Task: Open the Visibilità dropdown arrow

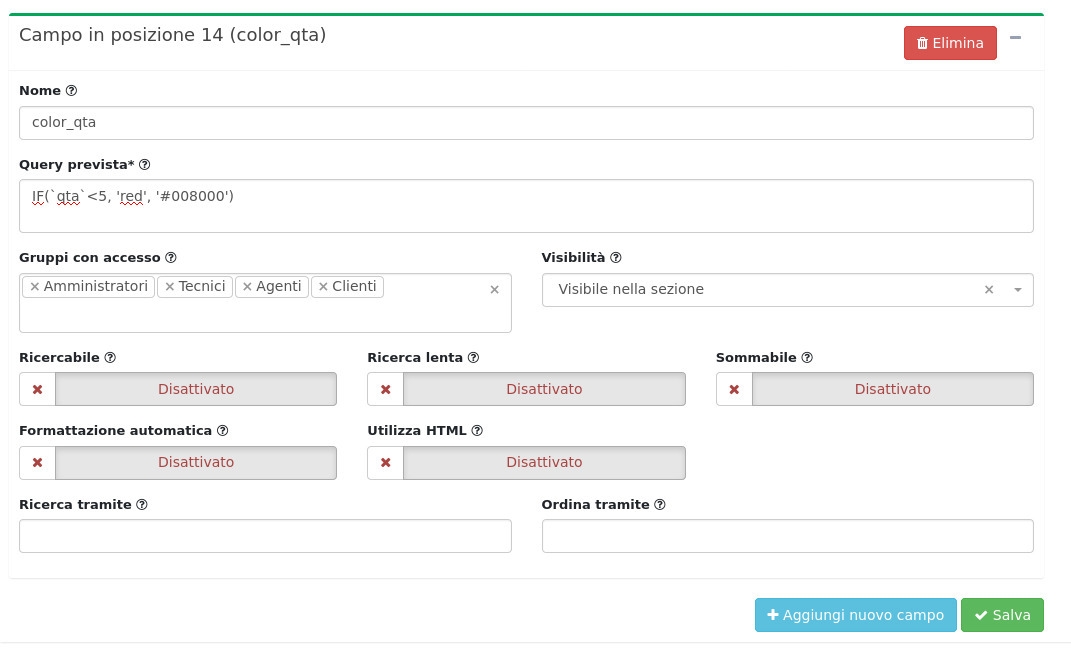Action: 1017,290
